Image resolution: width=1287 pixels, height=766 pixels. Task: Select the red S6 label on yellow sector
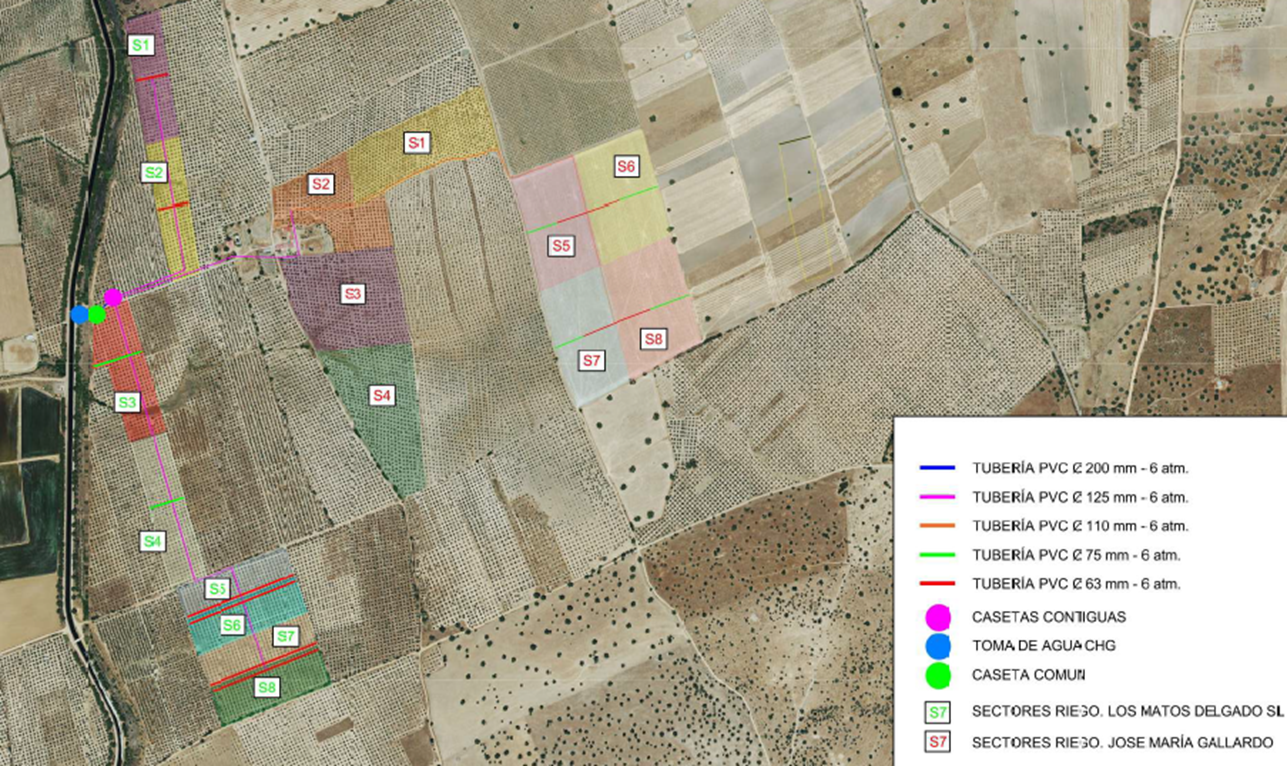626,167
